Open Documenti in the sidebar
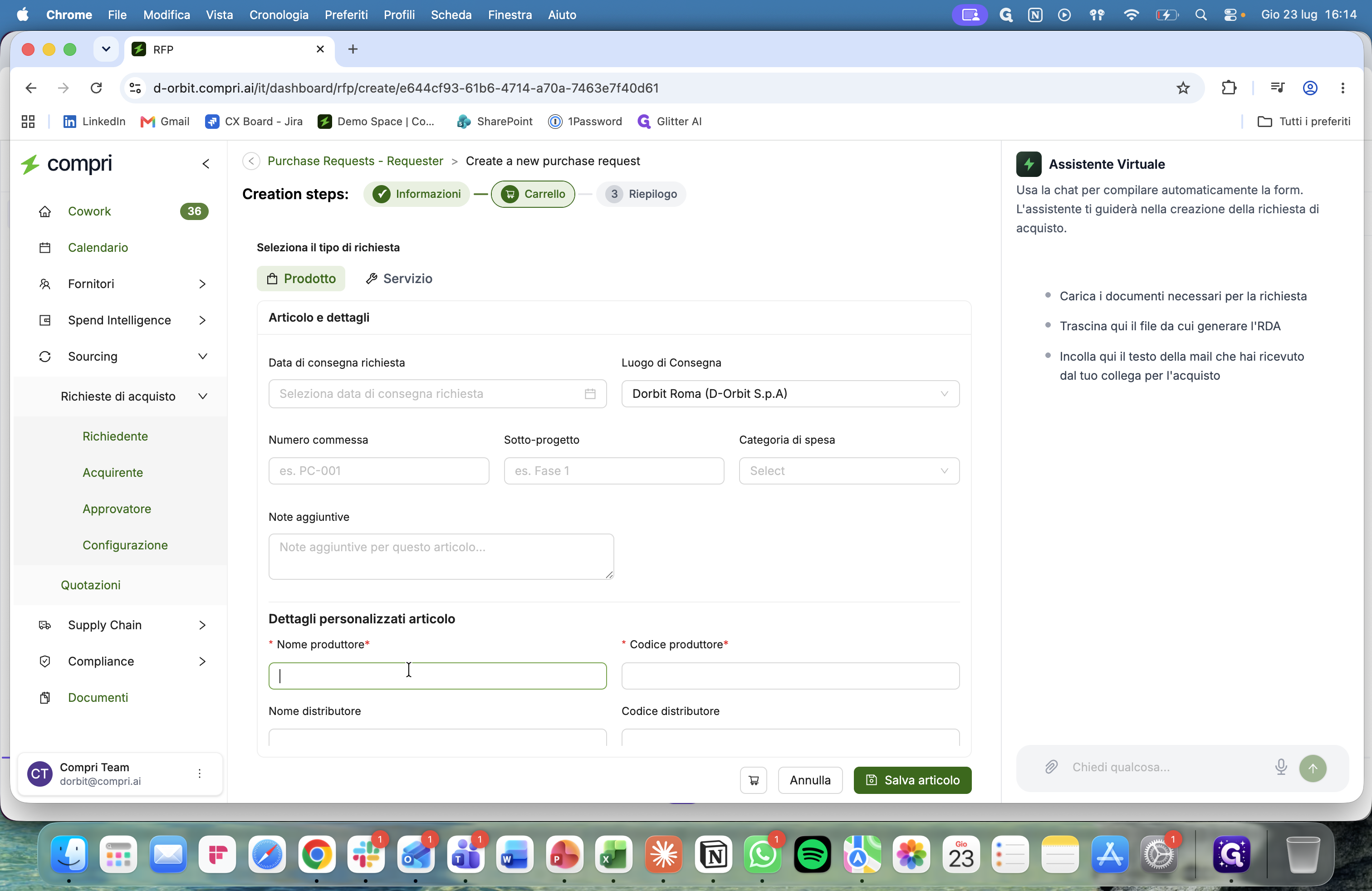 [x=98, y=698]
